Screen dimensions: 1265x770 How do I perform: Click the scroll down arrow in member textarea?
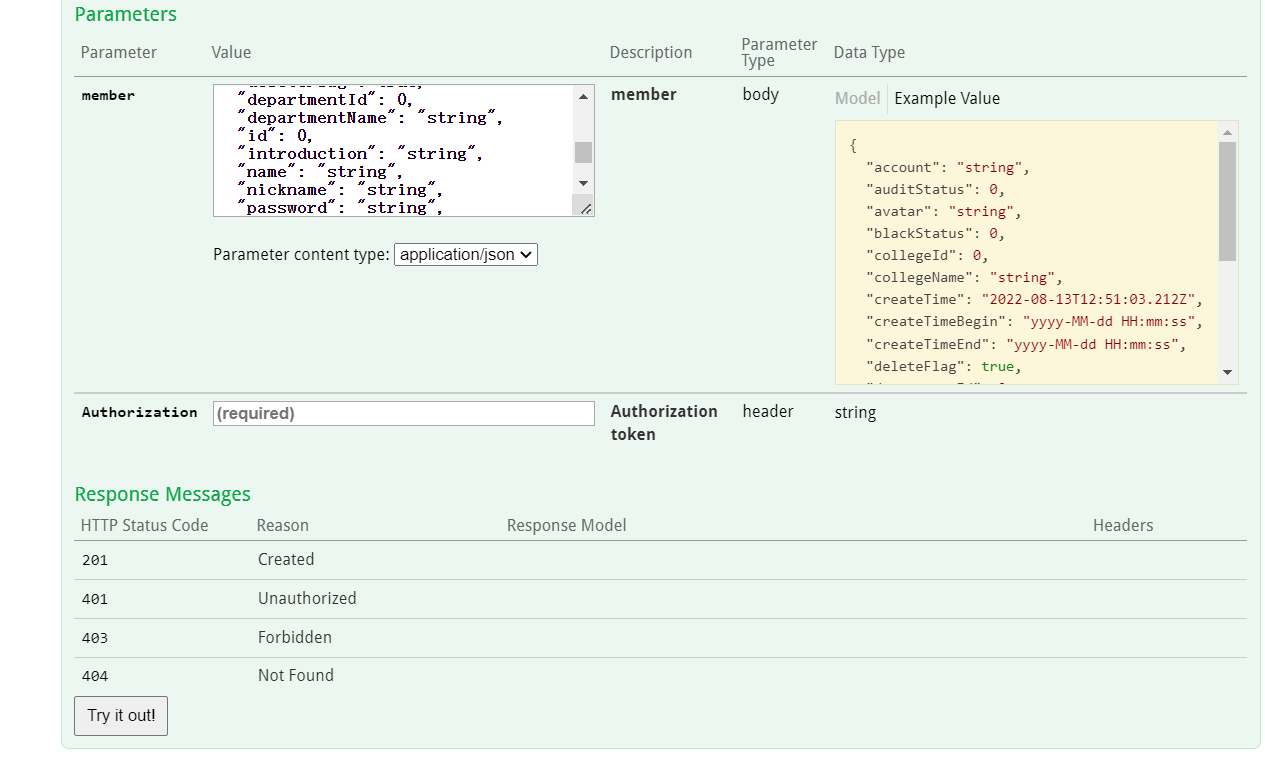pyautogui.click(x=583, y=183)
